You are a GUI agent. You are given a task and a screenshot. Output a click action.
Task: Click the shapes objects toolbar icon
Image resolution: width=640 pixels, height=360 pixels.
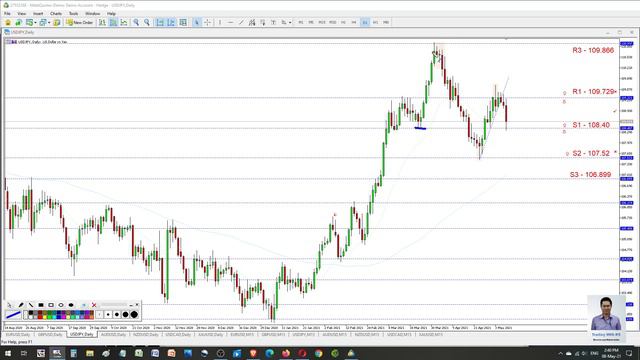pos(284,22)
